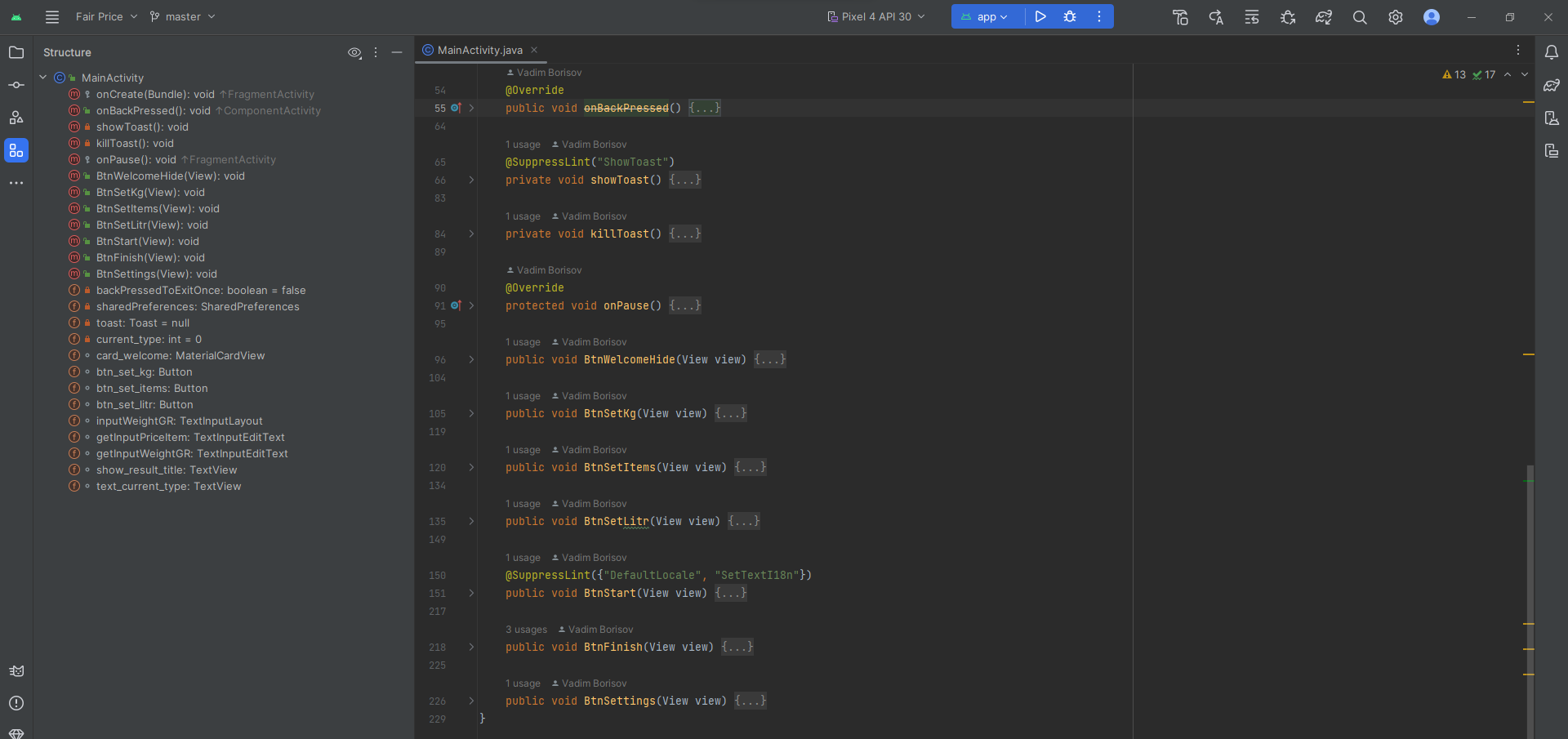The image size is (1568, 739).
Task: Select sharedPreferences field in Structure tree
Action: click(198, 306)
